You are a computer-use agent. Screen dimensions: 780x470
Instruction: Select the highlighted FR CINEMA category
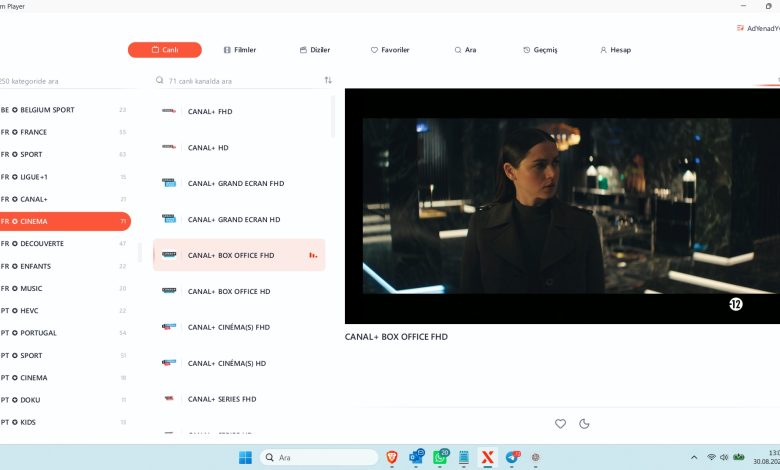(65, 221)
